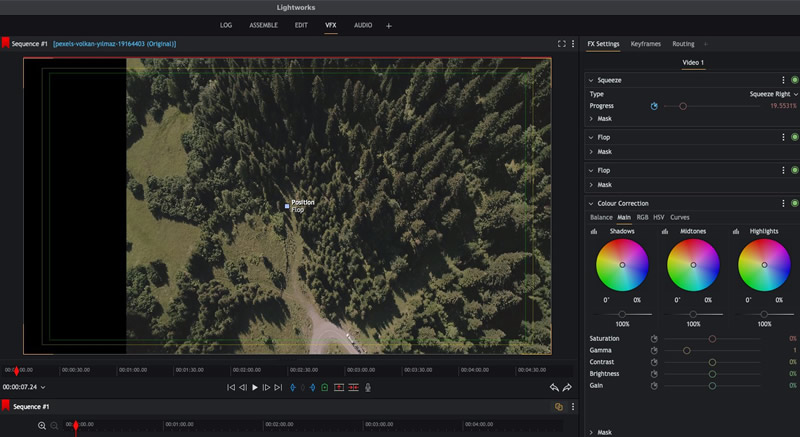Toggle keyframing for Brightness
This screenshot has width=800, height=437.
click(654, 374)
